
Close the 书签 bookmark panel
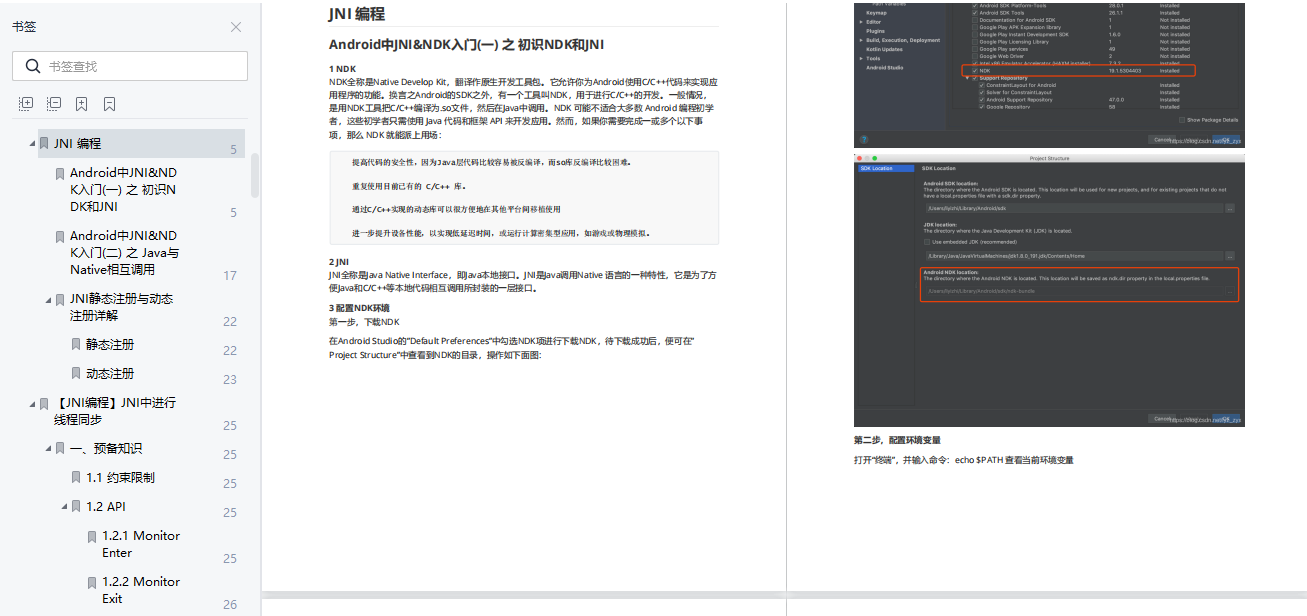tap(236, 27)
